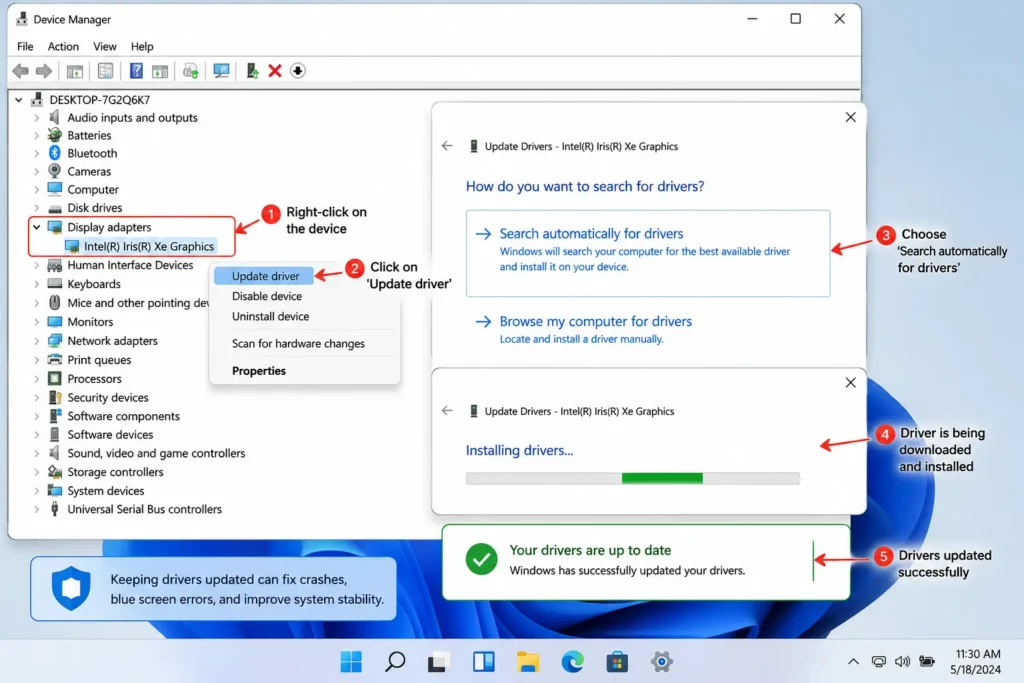1024x683 pixels.
Task: Show hidden system tray icons chevron
Action: click(854, 661)
